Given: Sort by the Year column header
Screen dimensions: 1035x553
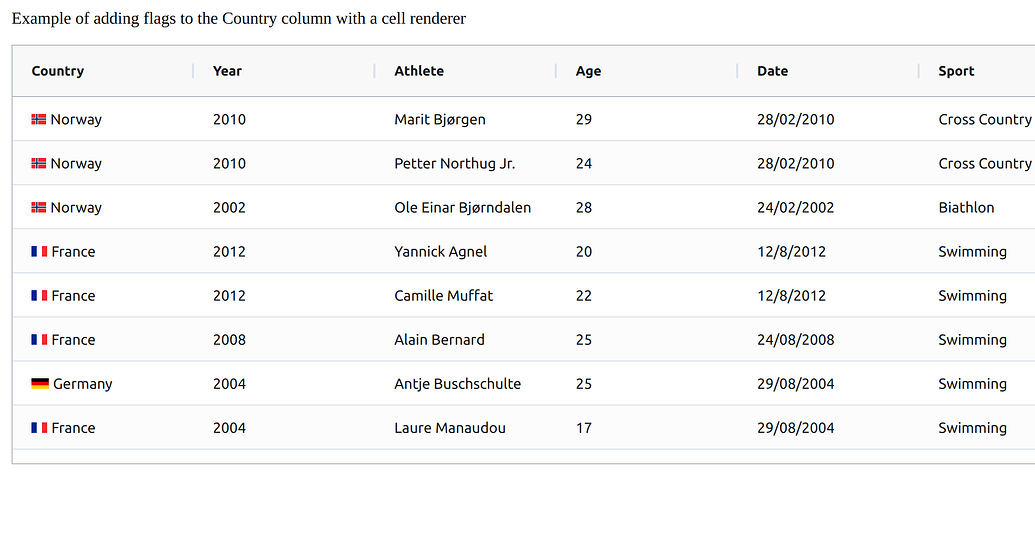Looking at the screenshot, I should 227,71.
